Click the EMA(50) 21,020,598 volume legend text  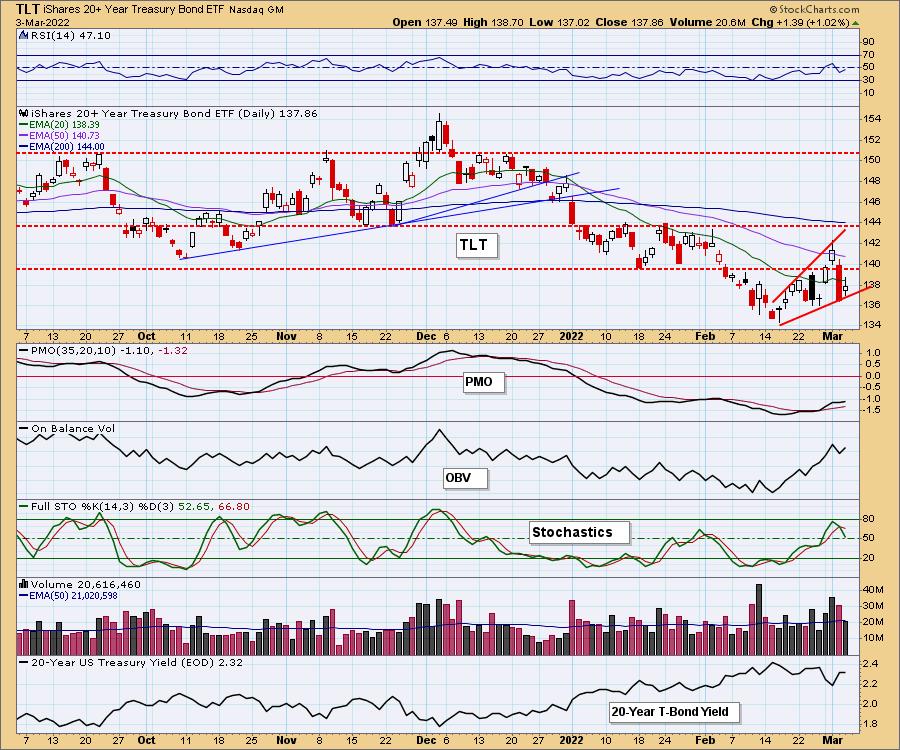point(73,596)
